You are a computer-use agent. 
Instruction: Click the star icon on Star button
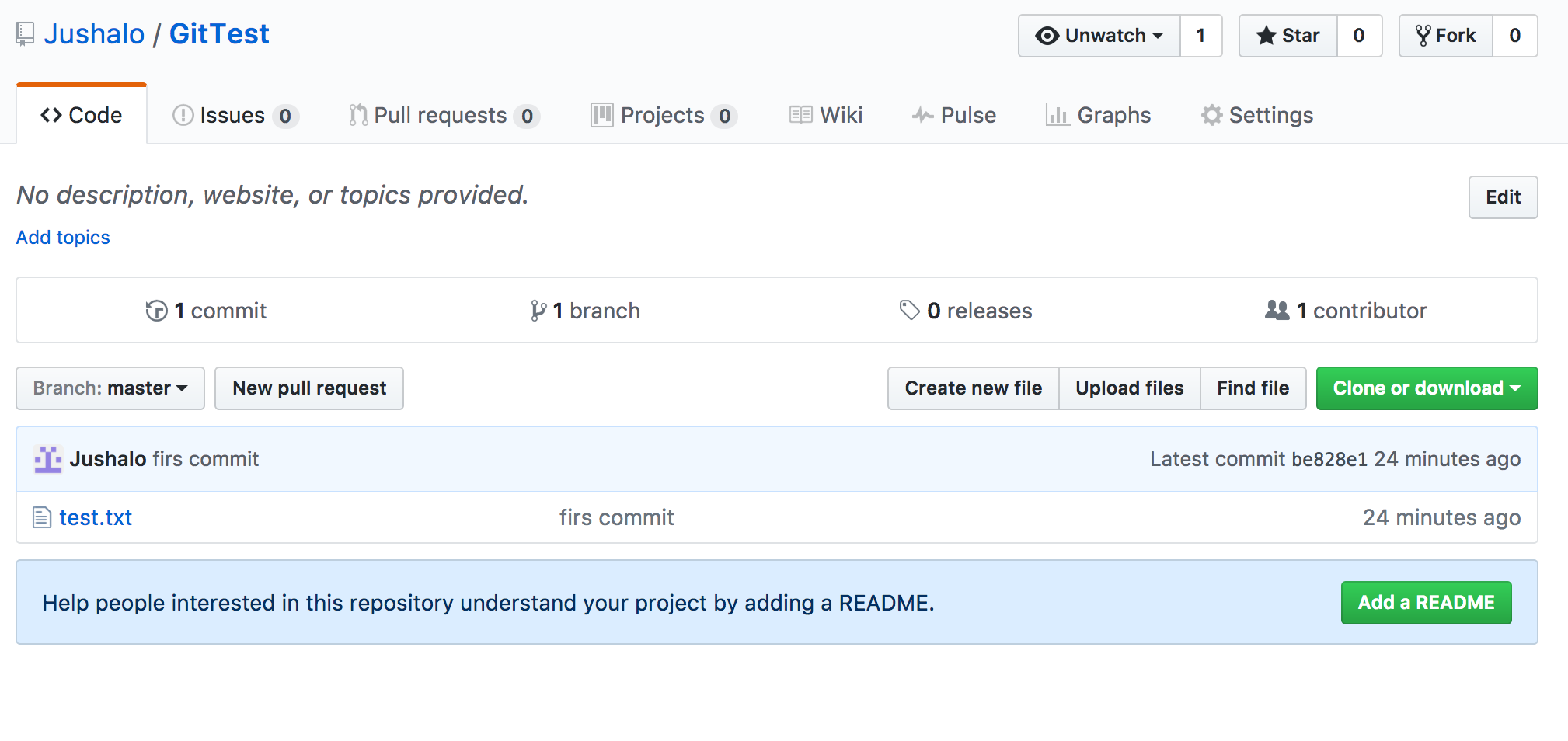1267,36
